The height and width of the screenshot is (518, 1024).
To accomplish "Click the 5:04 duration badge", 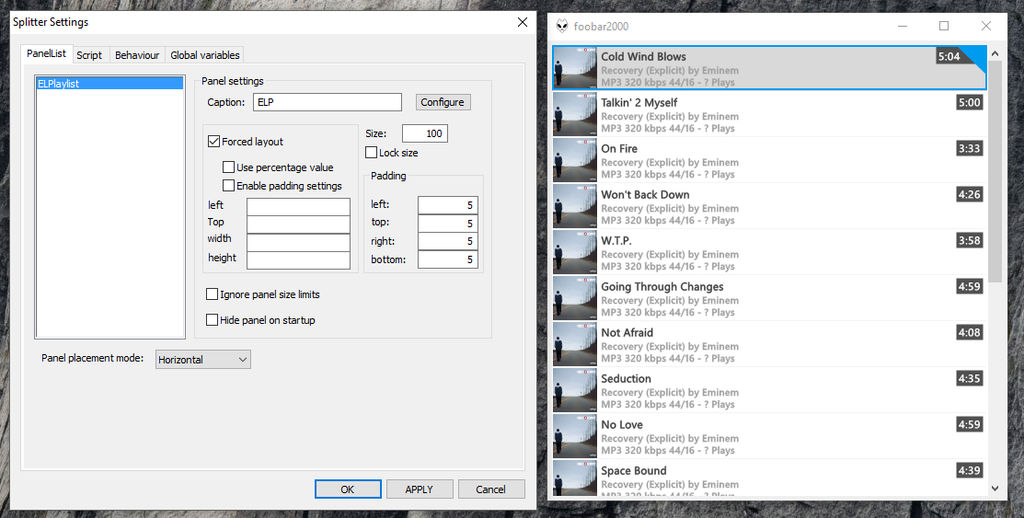I will pyautogui.click(x=949, y=56).
